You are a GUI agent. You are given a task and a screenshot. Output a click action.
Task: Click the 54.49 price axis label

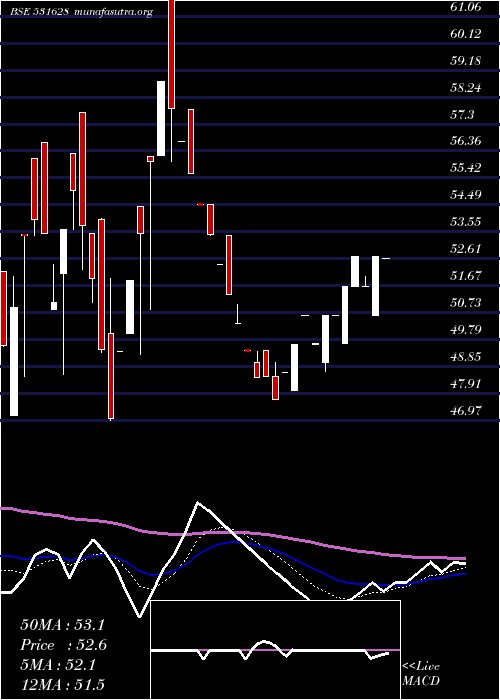click(466, 195)
